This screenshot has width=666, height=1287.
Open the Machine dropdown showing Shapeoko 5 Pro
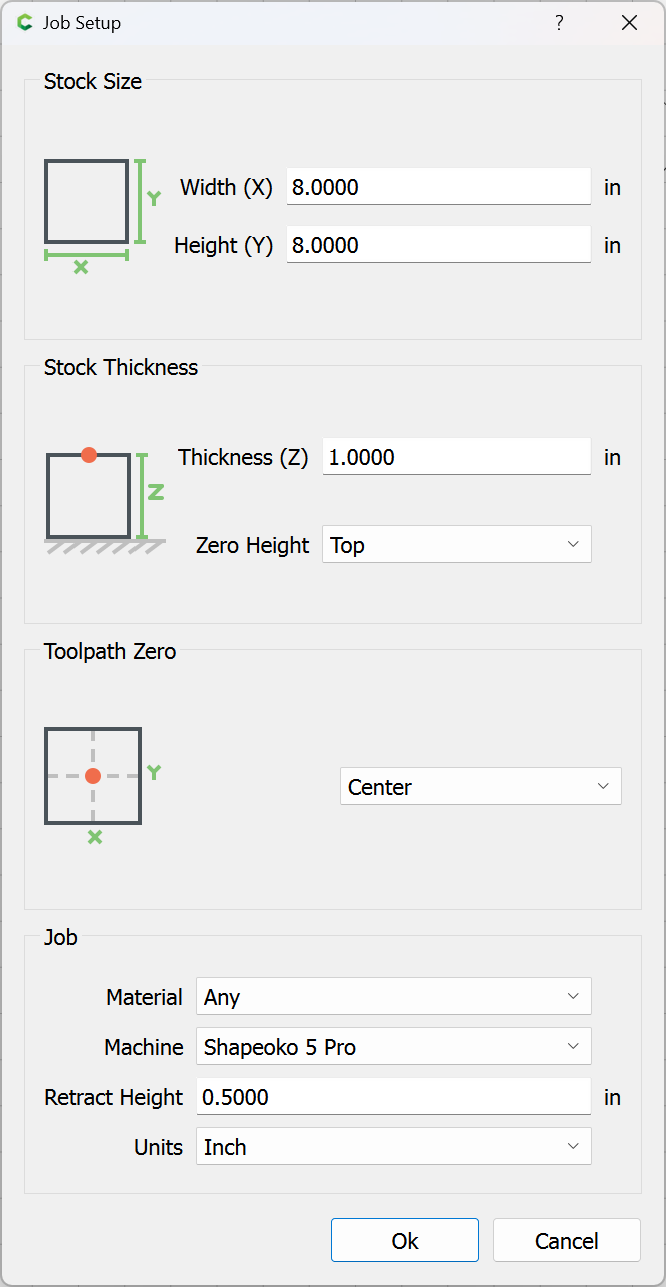click(x=394, y=1047)
